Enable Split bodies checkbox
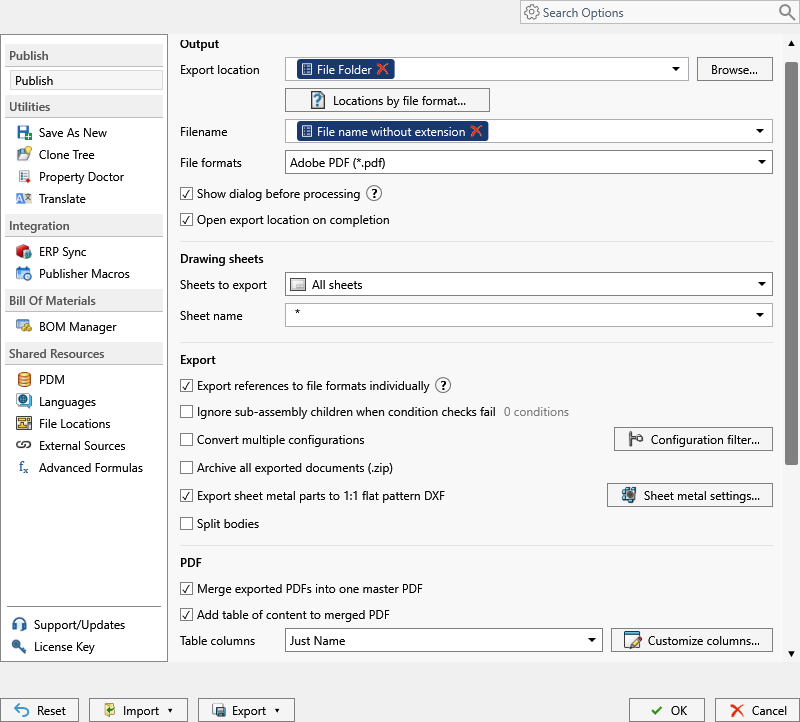The height and width of the screenshot is (722, 800). point(186,524)
